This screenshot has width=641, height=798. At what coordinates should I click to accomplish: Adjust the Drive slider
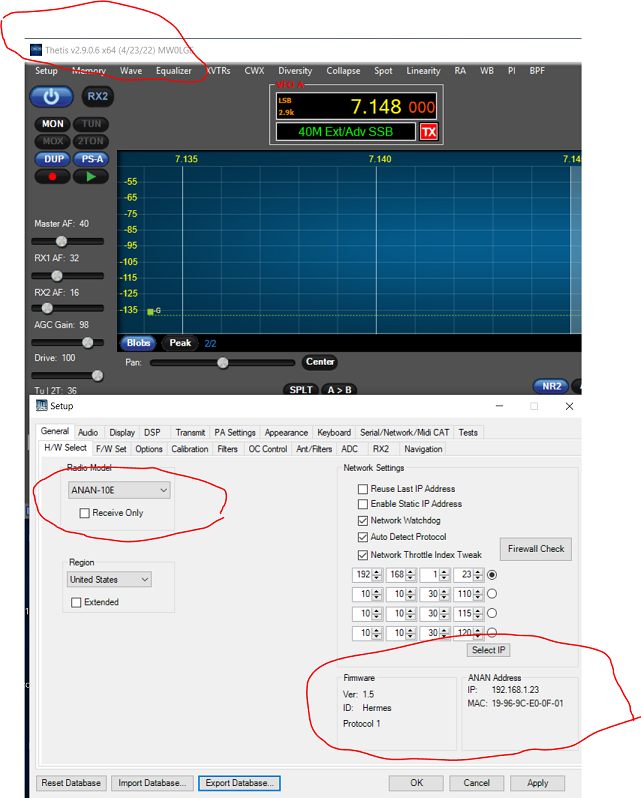click(67, 376)
